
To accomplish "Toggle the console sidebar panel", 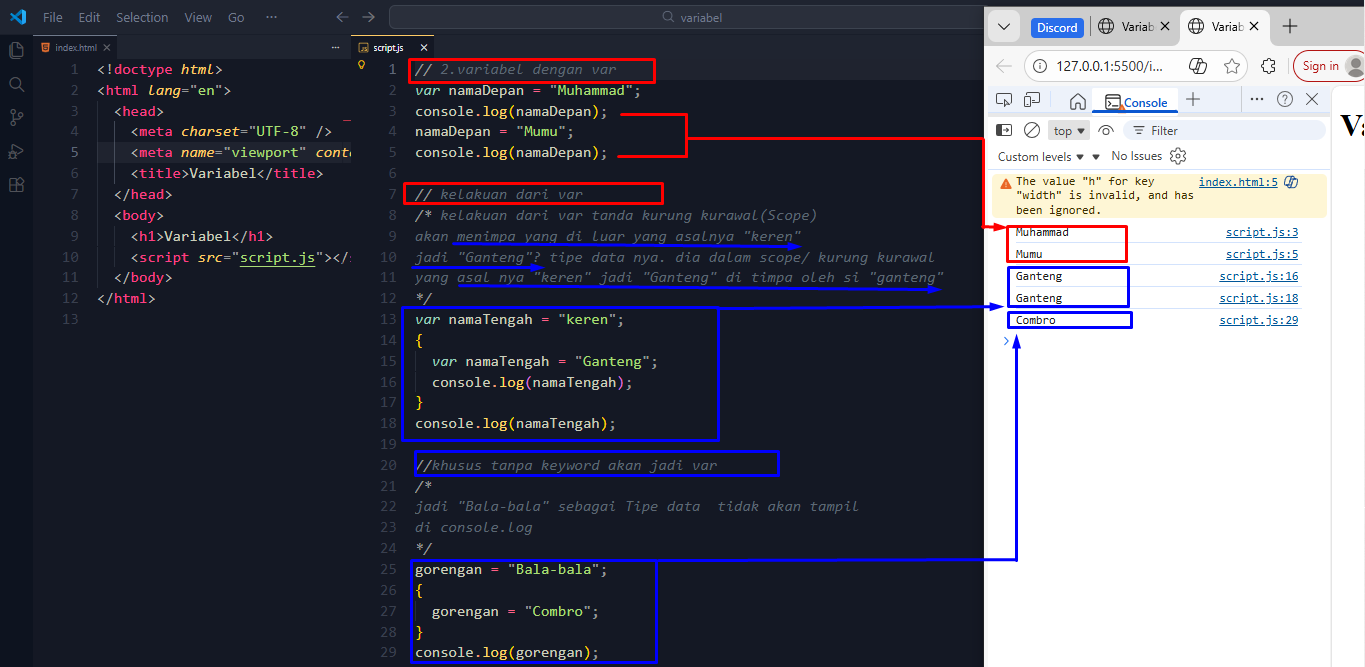I will [1004, 130].
